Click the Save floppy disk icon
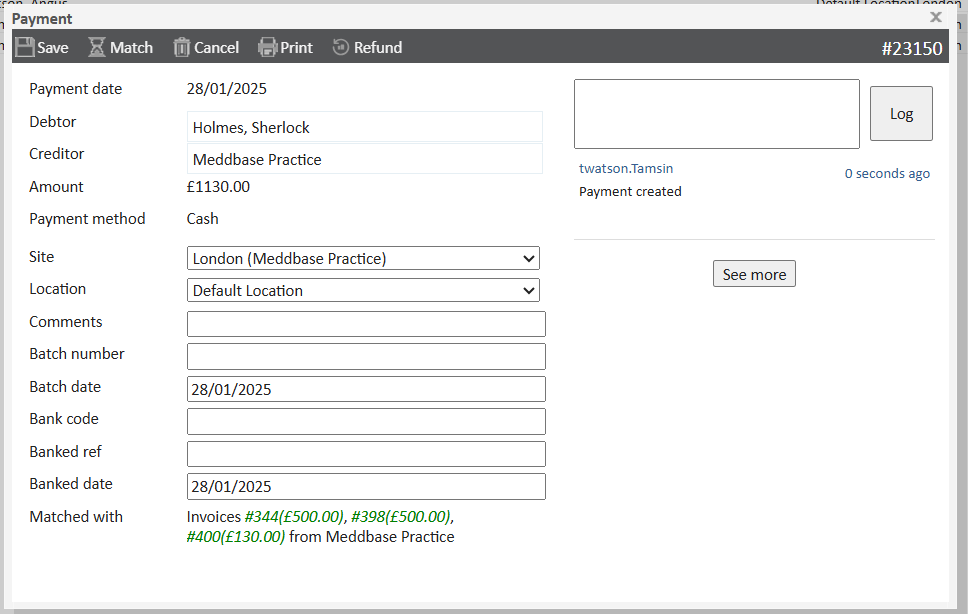The width and height of the screenshot is (968, 614). [x=25, y=47]
